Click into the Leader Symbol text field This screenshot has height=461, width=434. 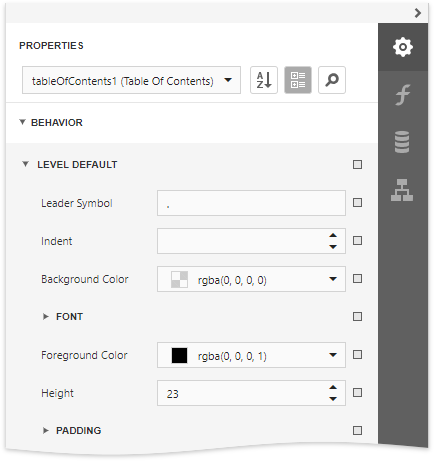(251, 203)
